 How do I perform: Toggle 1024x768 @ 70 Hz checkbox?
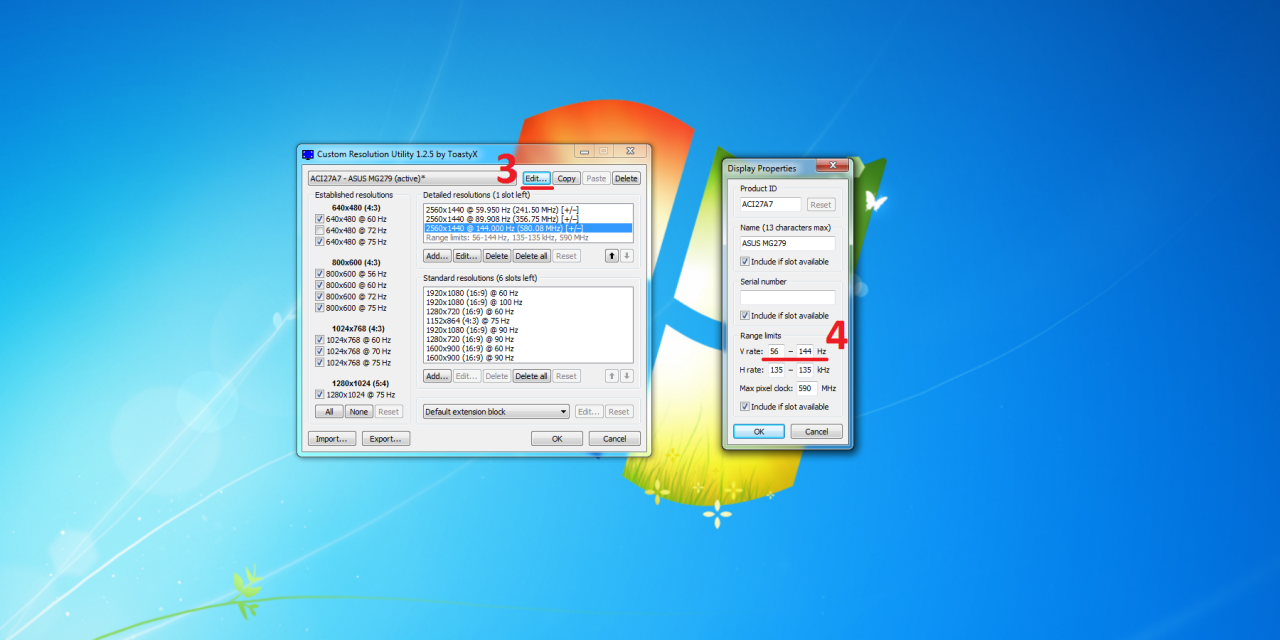click(x=320, y=352)
